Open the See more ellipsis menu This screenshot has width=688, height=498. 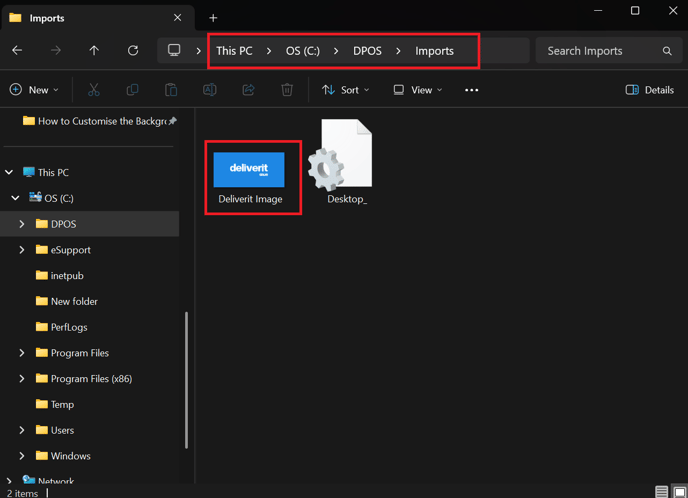[x=471, y=90]
